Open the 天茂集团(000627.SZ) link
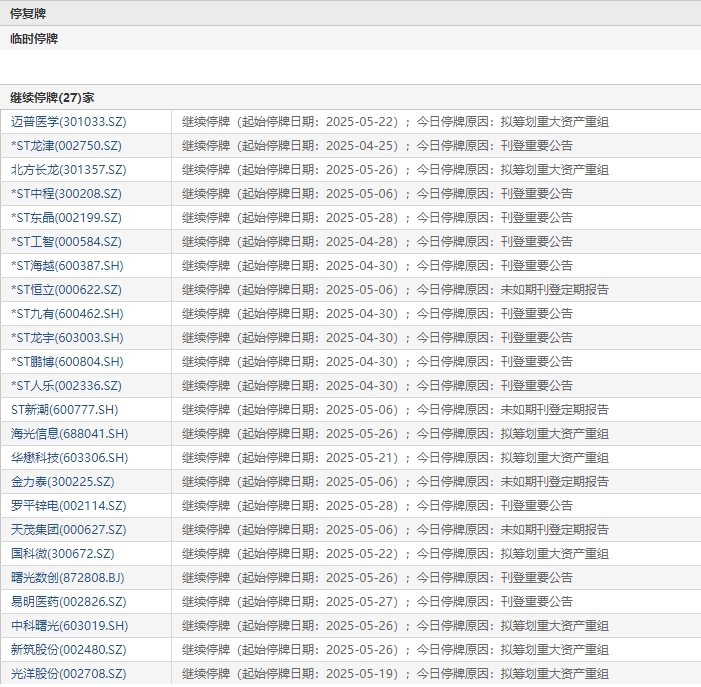 tap(69, 530)
